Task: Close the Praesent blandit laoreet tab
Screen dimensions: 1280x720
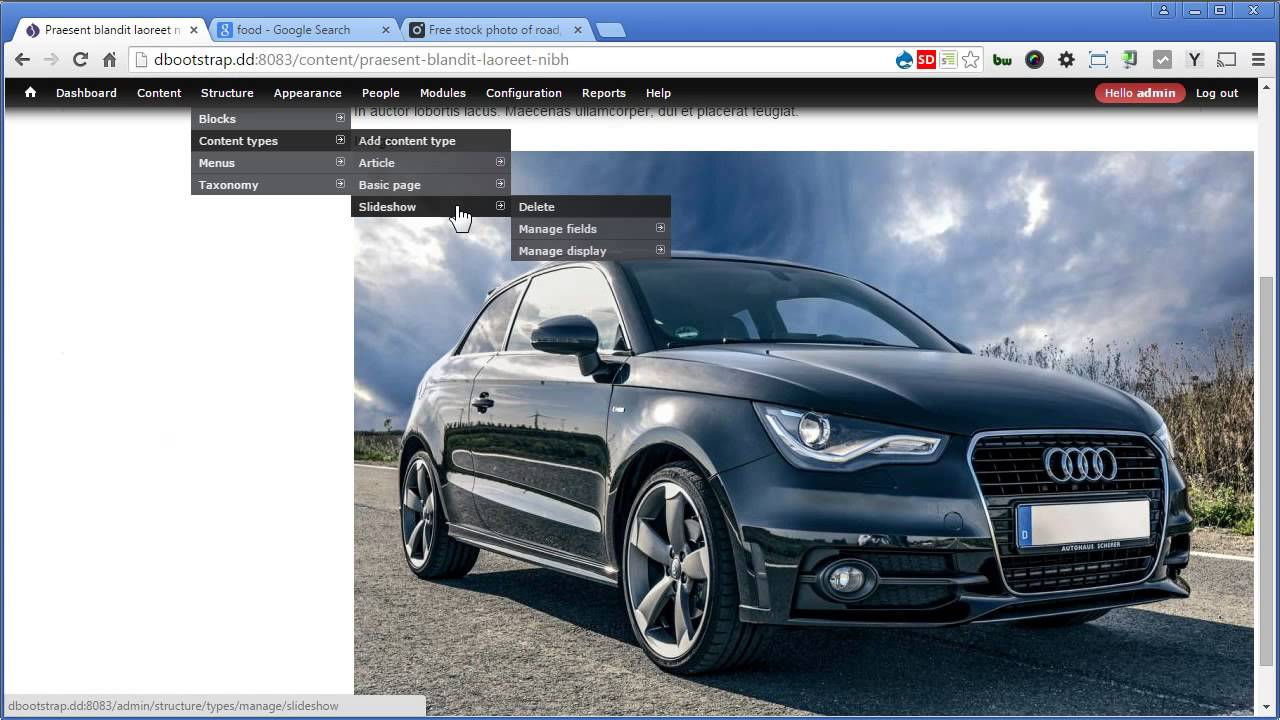Action: click(x=194, y=30)
